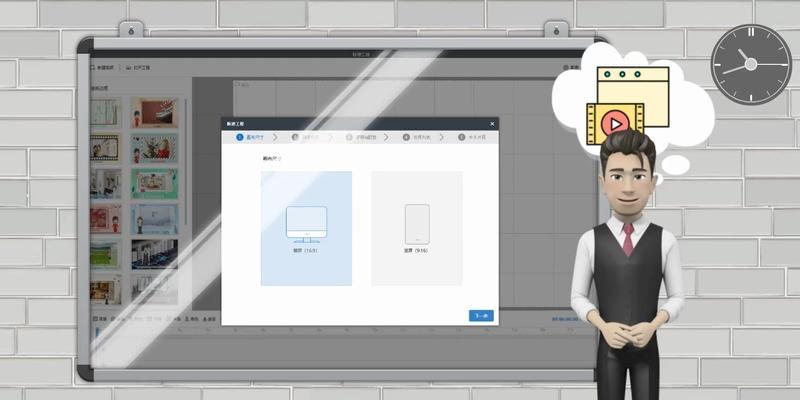Select the landscape 16:9 monitor option
This screenshot has width=800, height=400.
pyautogui.click(x=306, y=228)
